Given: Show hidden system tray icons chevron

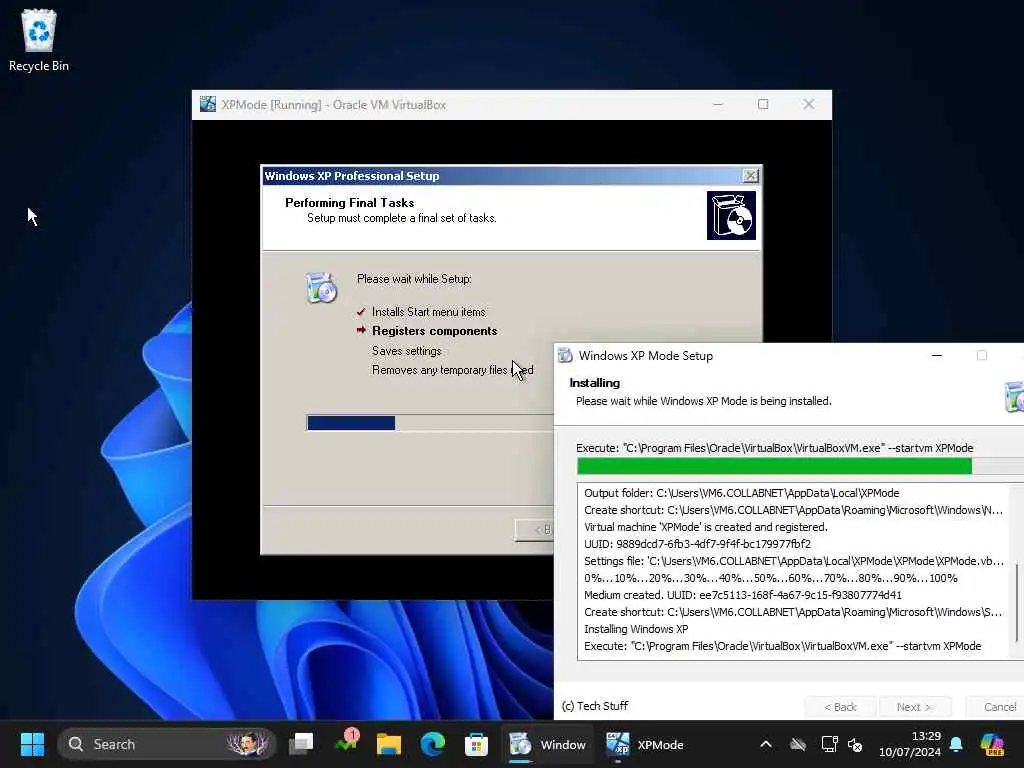Looking at the screenshot, I should coord(766,744).
